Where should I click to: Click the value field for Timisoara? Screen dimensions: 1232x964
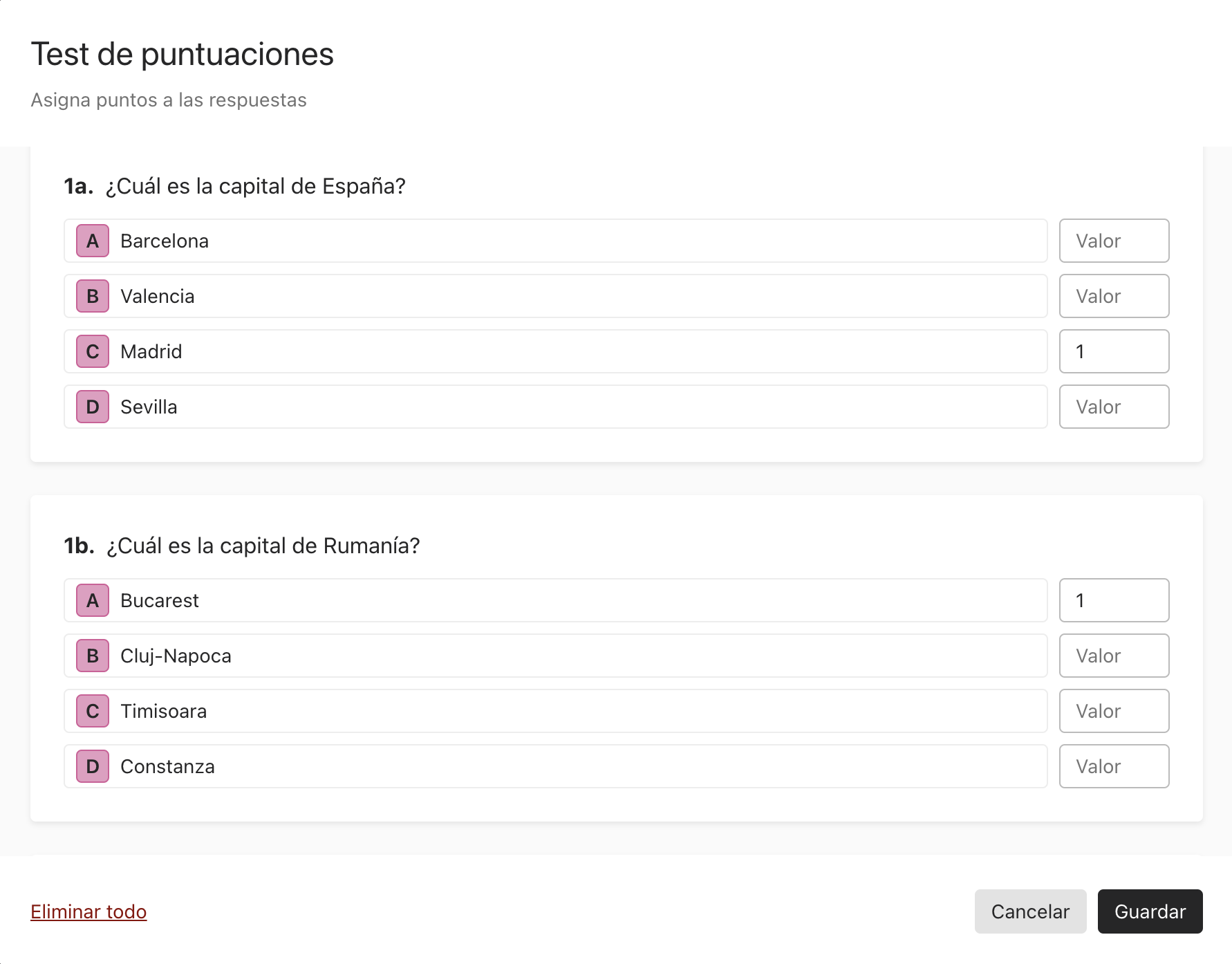[1114, 711]
